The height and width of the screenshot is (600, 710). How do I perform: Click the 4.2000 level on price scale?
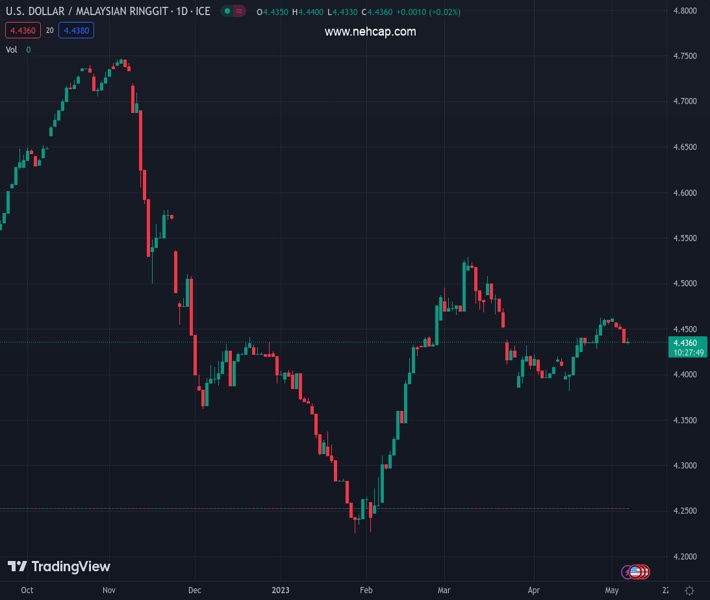pyautogui.click(x=686, y=556)
